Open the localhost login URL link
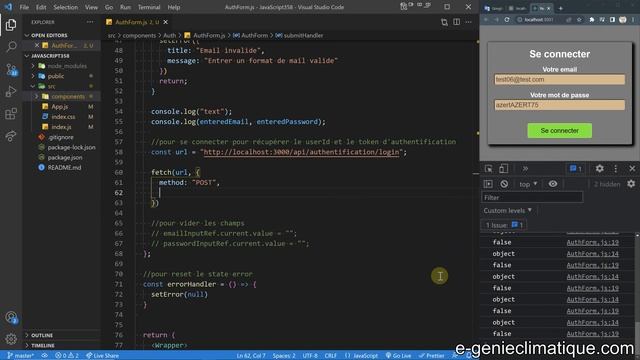This screenshot has height=360, width=640. click(x=301, y=152)
